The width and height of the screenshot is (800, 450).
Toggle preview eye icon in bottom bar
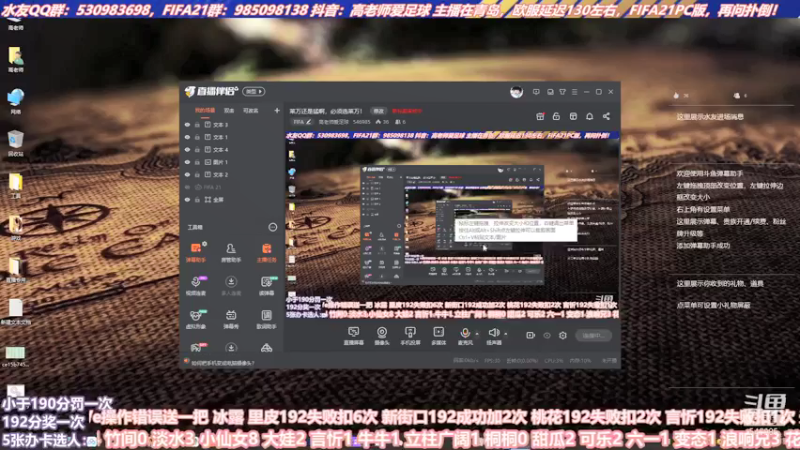547,335
